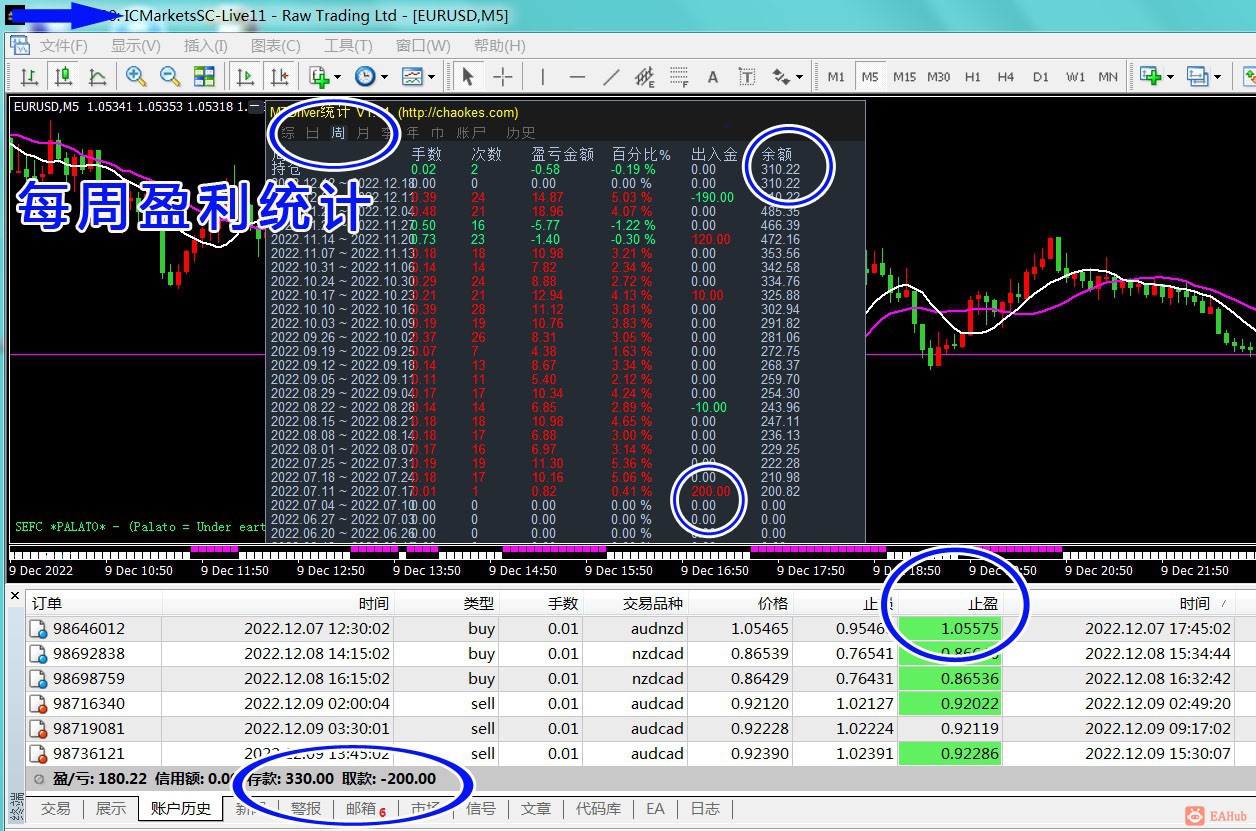Switch timeframe to W1
Viewport: 1256px width, 831px height.
(1075, 77)
